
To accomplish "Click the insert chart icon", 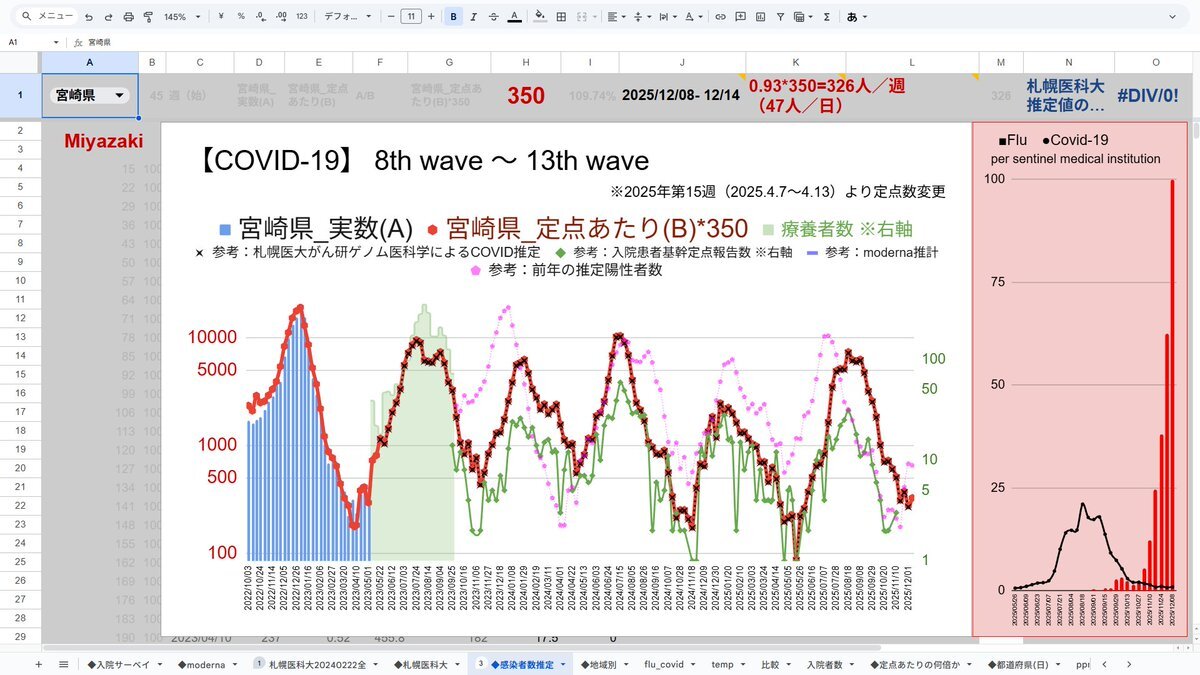I will coord(760,17).
